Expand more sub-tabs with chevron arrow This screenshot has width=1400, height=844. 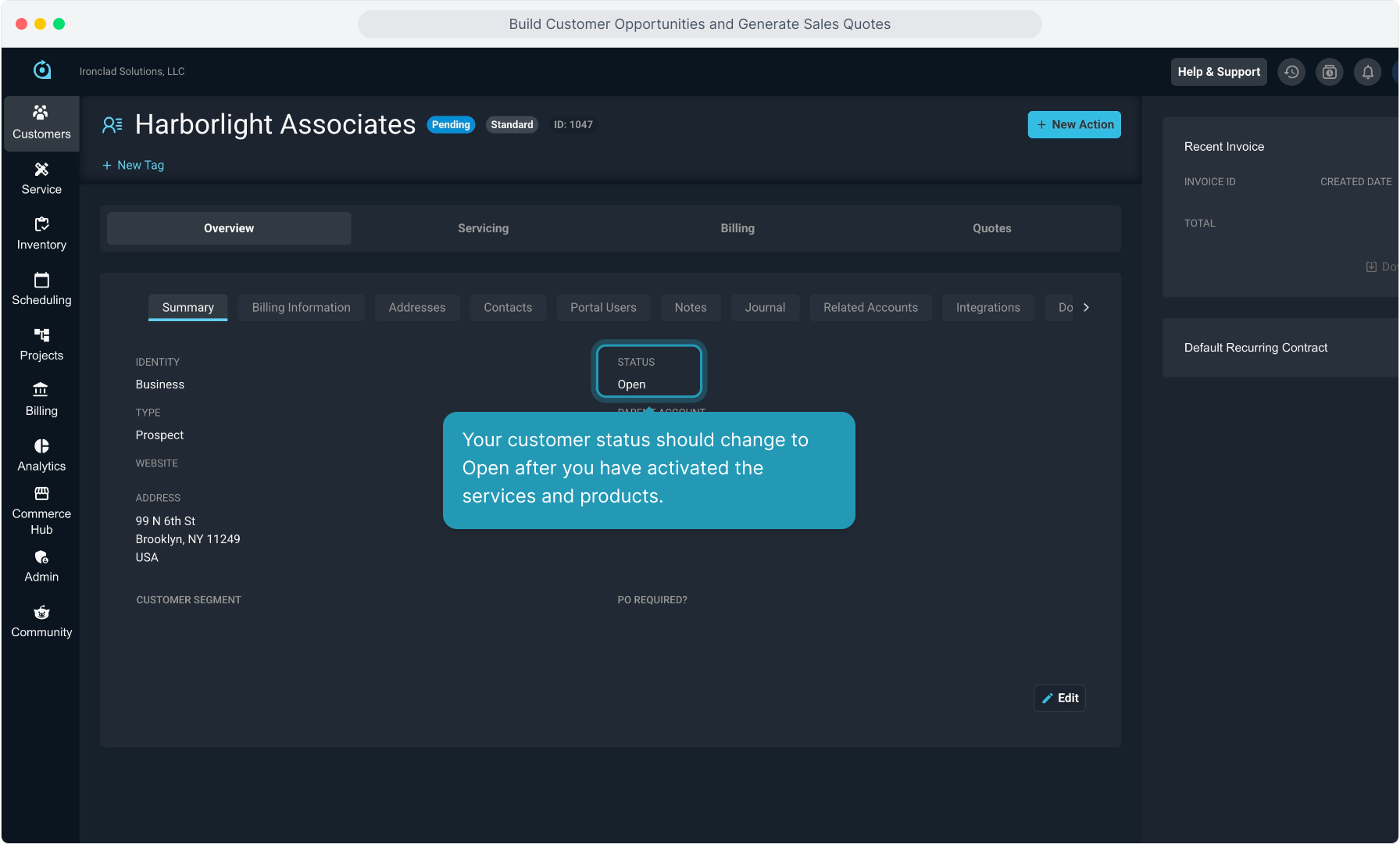coord(1086,307)
